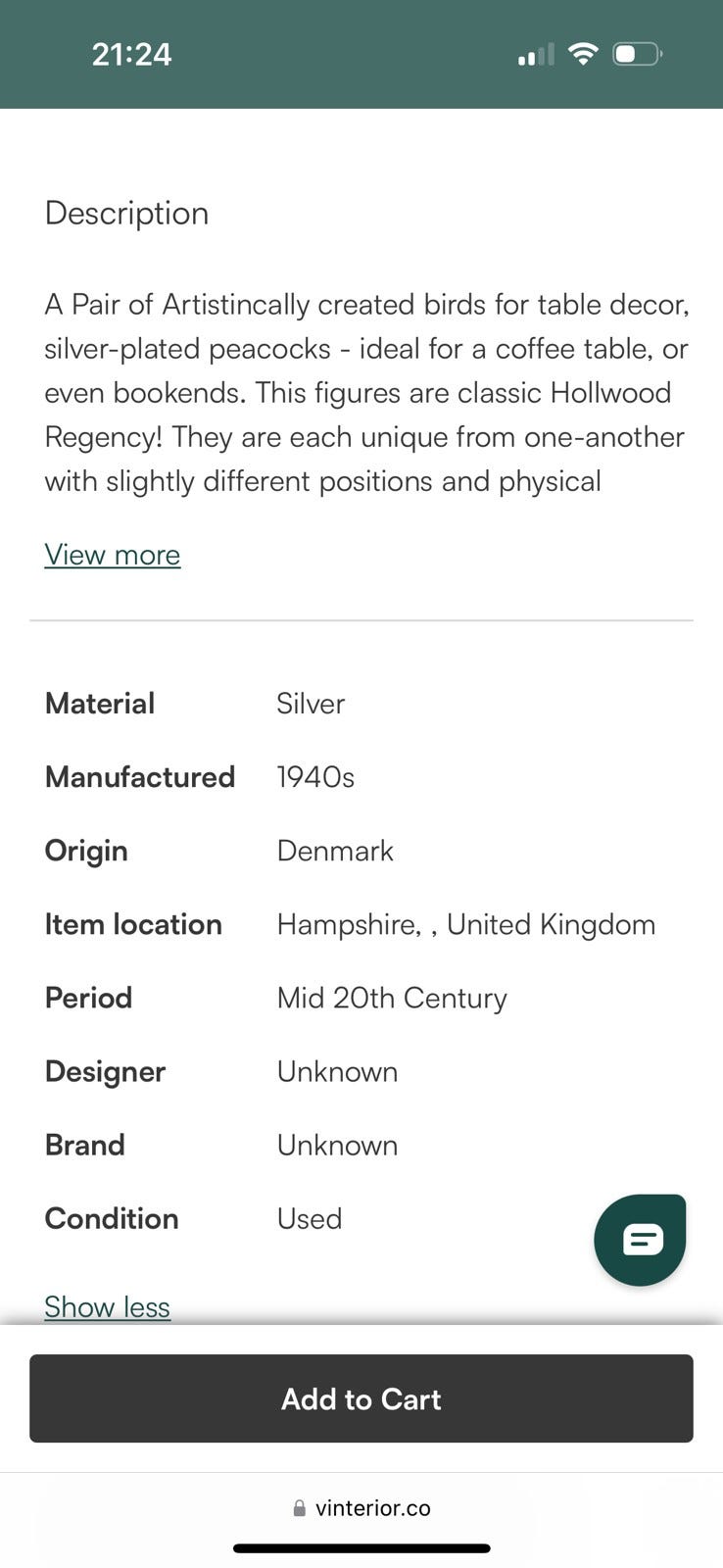This screenshot has width=723, height=1568.
Task: Collapse details with Show less
Action: point(108,1306)
